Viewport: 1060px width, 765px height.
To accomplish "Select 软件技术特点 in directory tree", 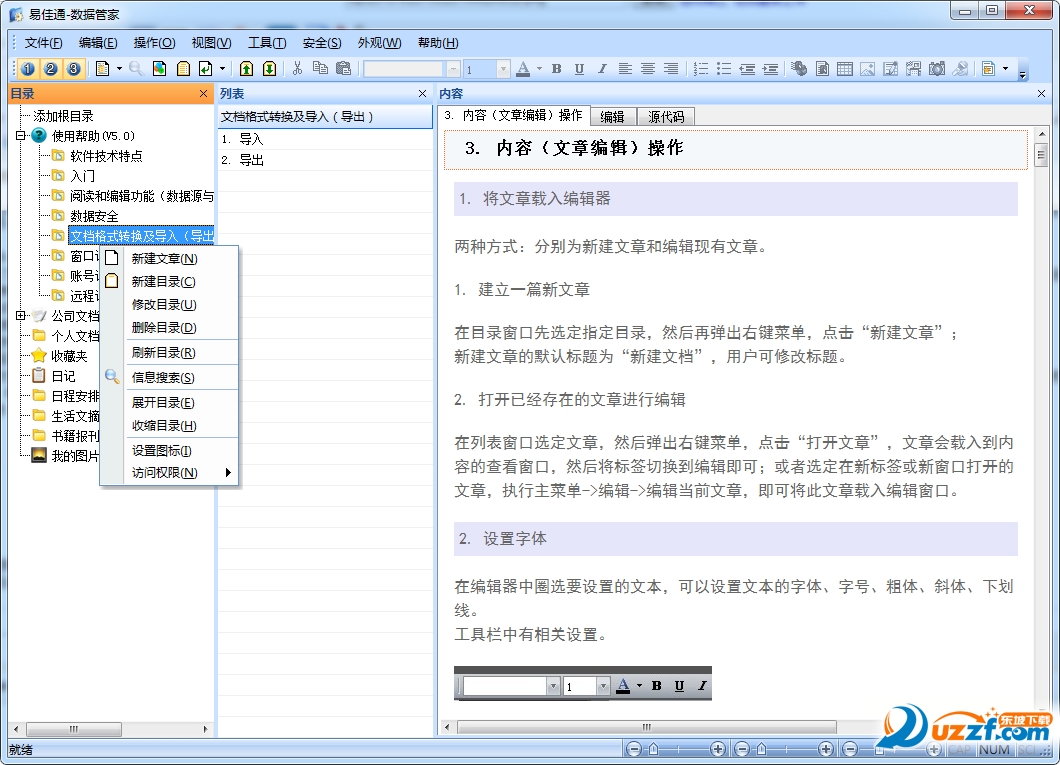I will (106, 156).
